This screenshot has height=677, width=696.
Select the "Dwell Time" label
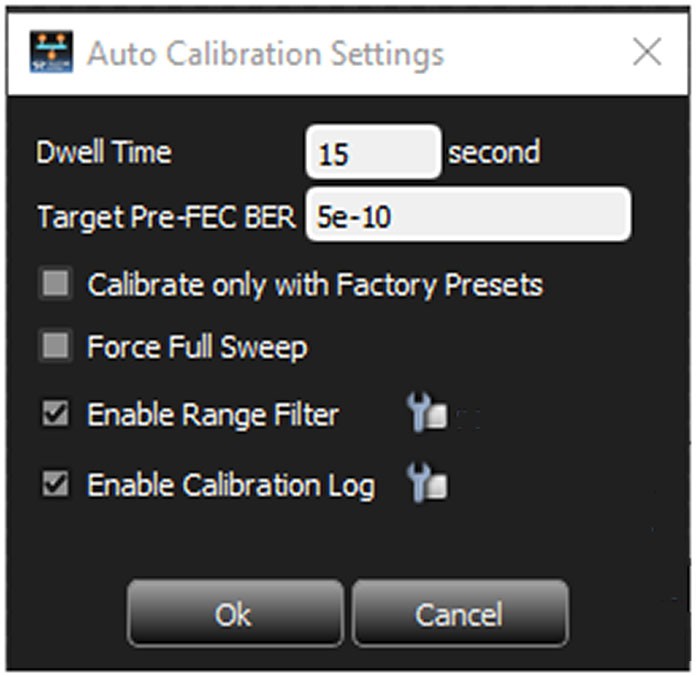104,152
